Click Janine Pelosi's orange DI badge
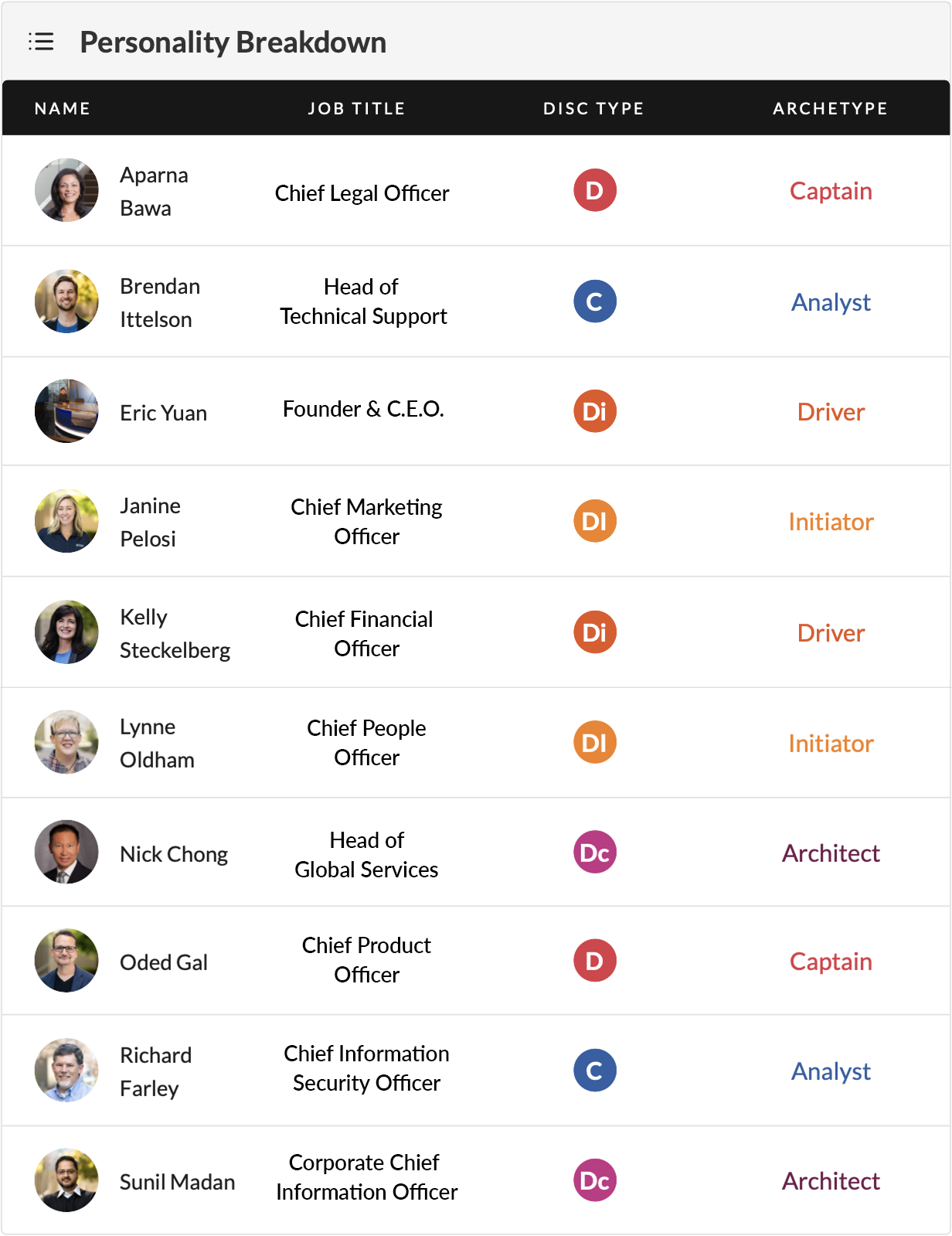The image size is (952, 1236). pos(594,521)
